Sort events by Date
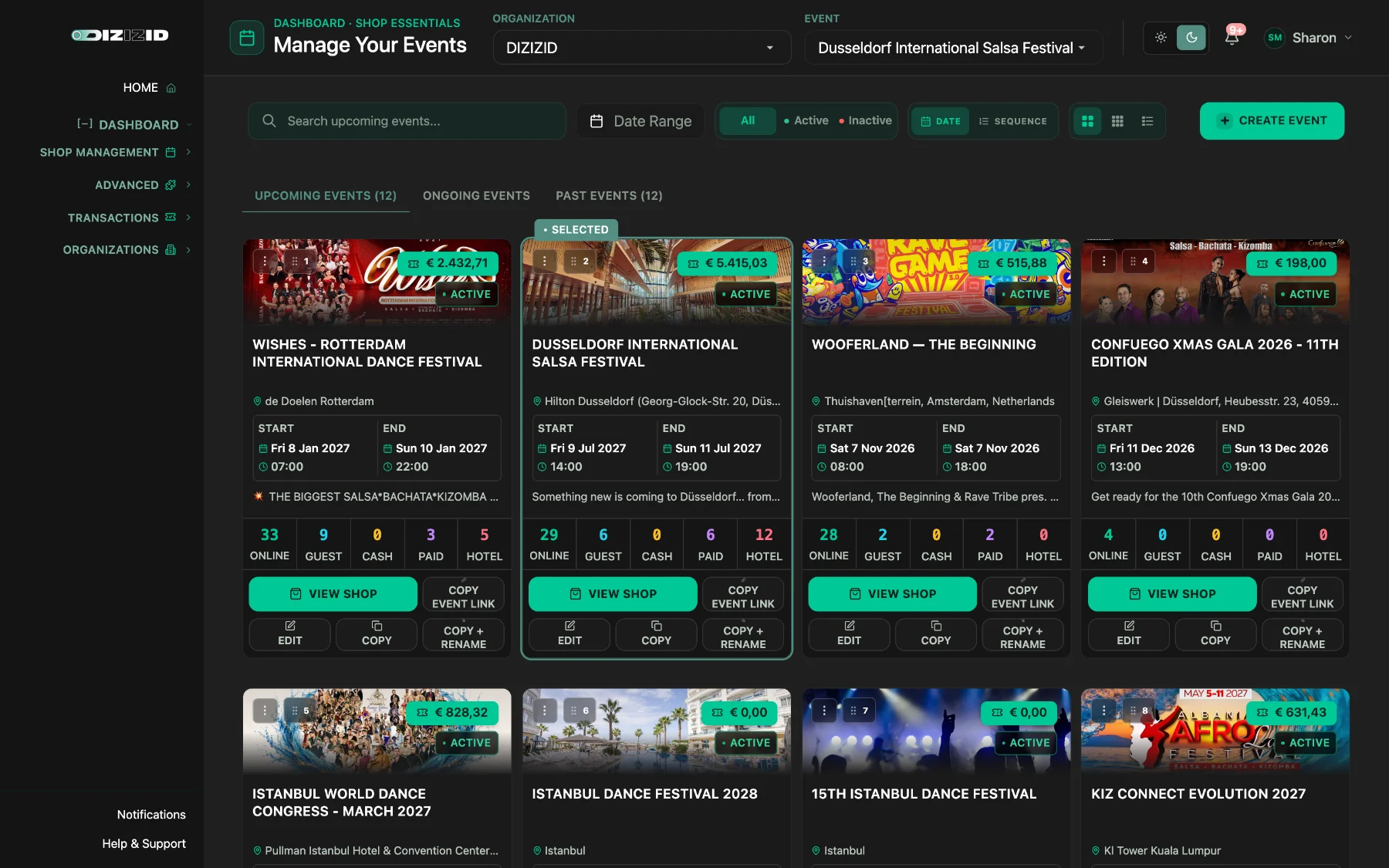 point(941,121)
